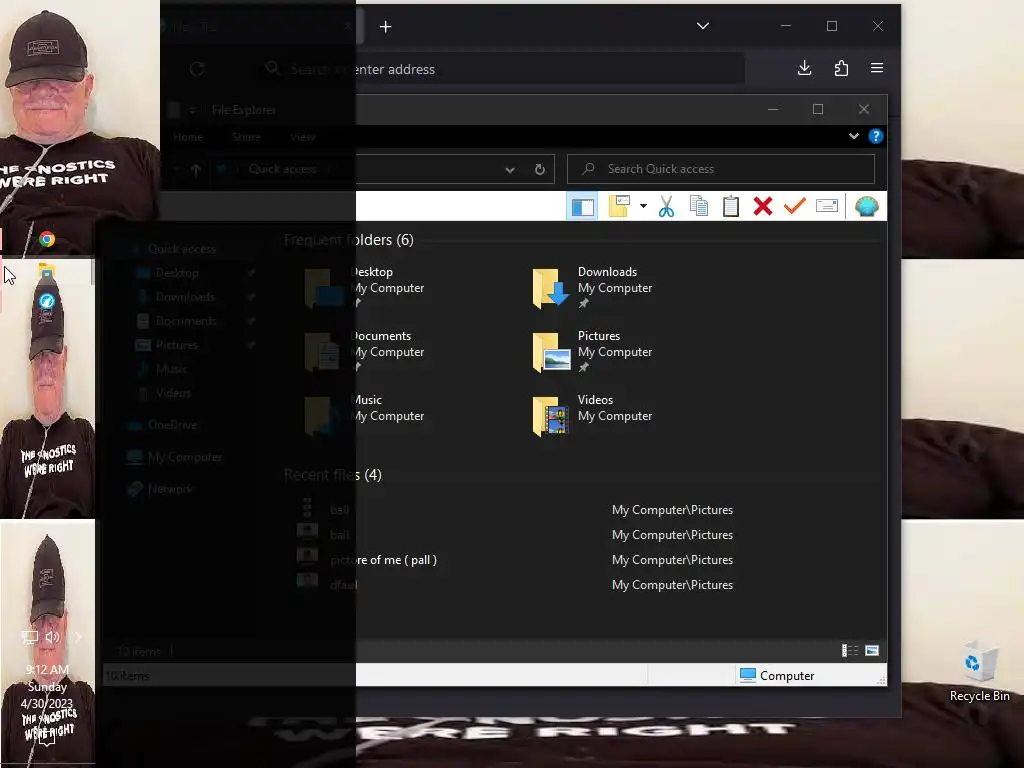
Task: Select Network in the navigation pane
Action: point(170,489)
